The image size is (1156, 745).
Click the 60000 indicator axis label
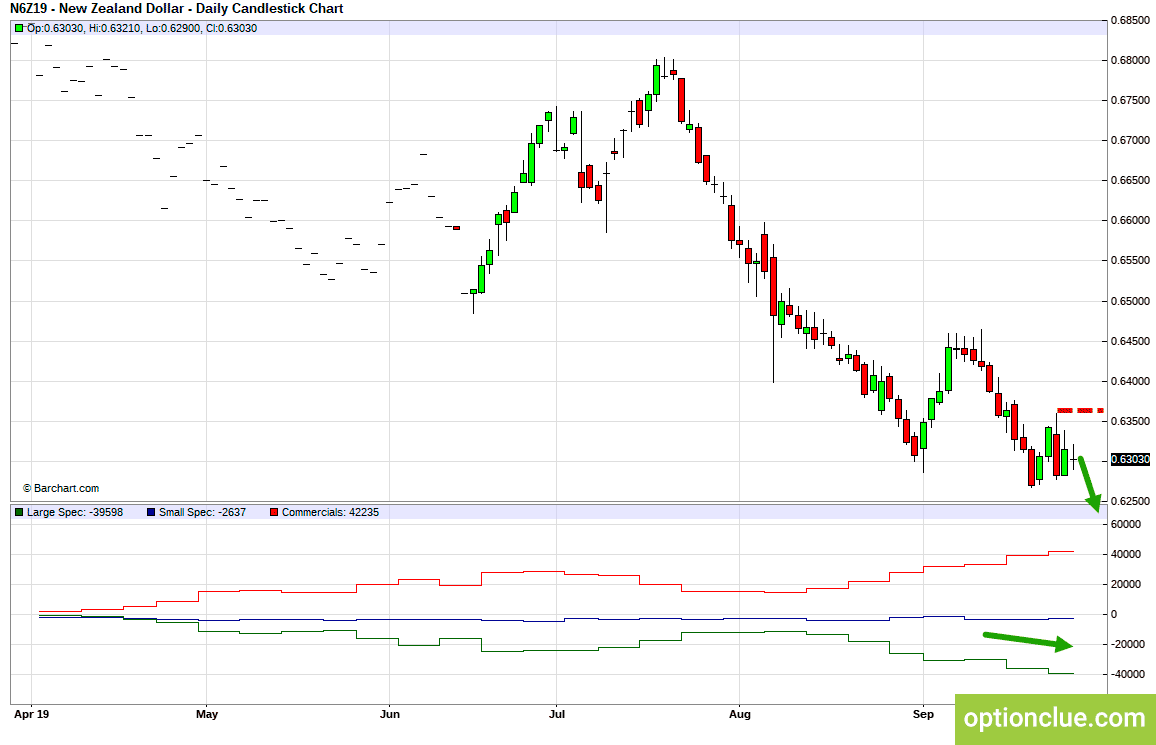click(x=1125, y=525)
